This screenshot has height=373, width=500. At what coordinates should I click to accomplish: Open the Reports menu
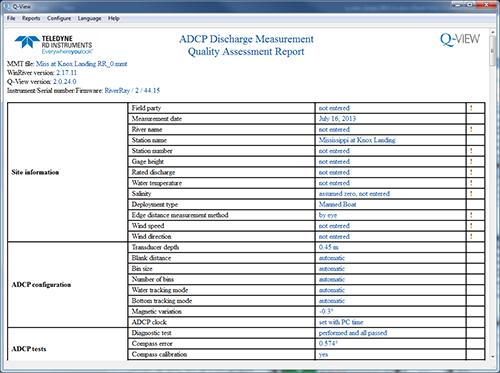coord(31,18)
